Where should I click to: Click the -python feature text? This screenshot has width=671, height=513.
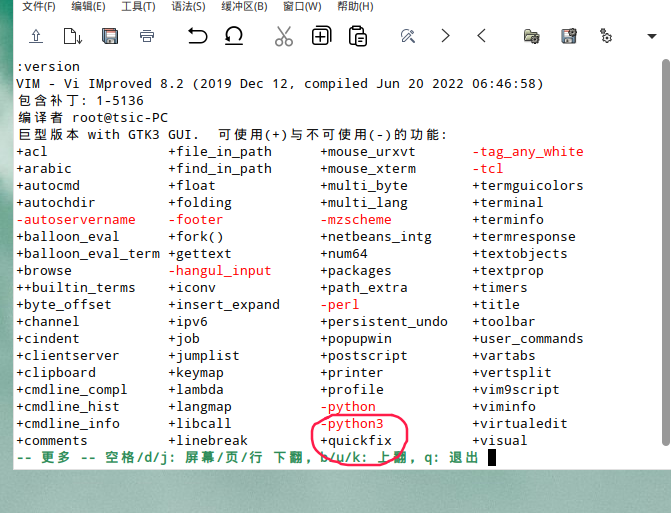(x=348, y=406)
